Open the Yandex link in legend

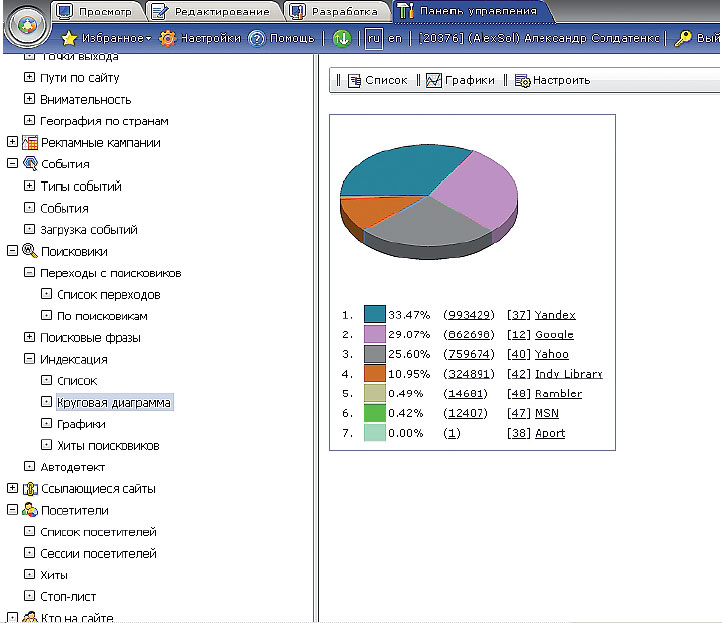pos(555,314)
